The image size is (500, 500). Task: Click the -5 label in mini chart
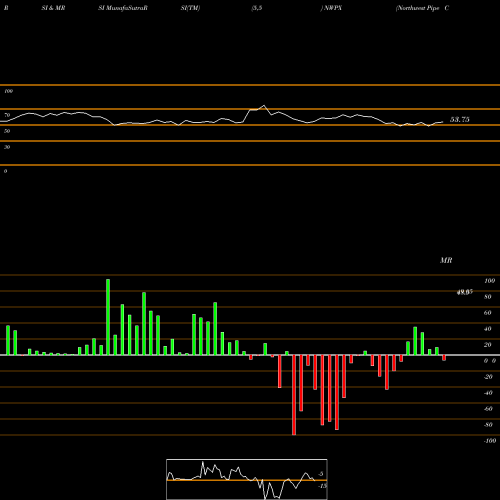[x=321, y=474]
